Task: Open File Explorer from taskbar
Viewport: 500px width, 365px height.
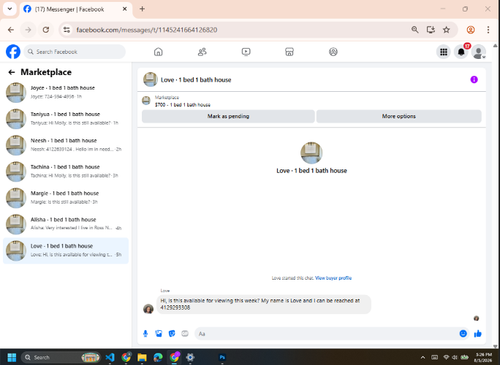Action: 142,357
